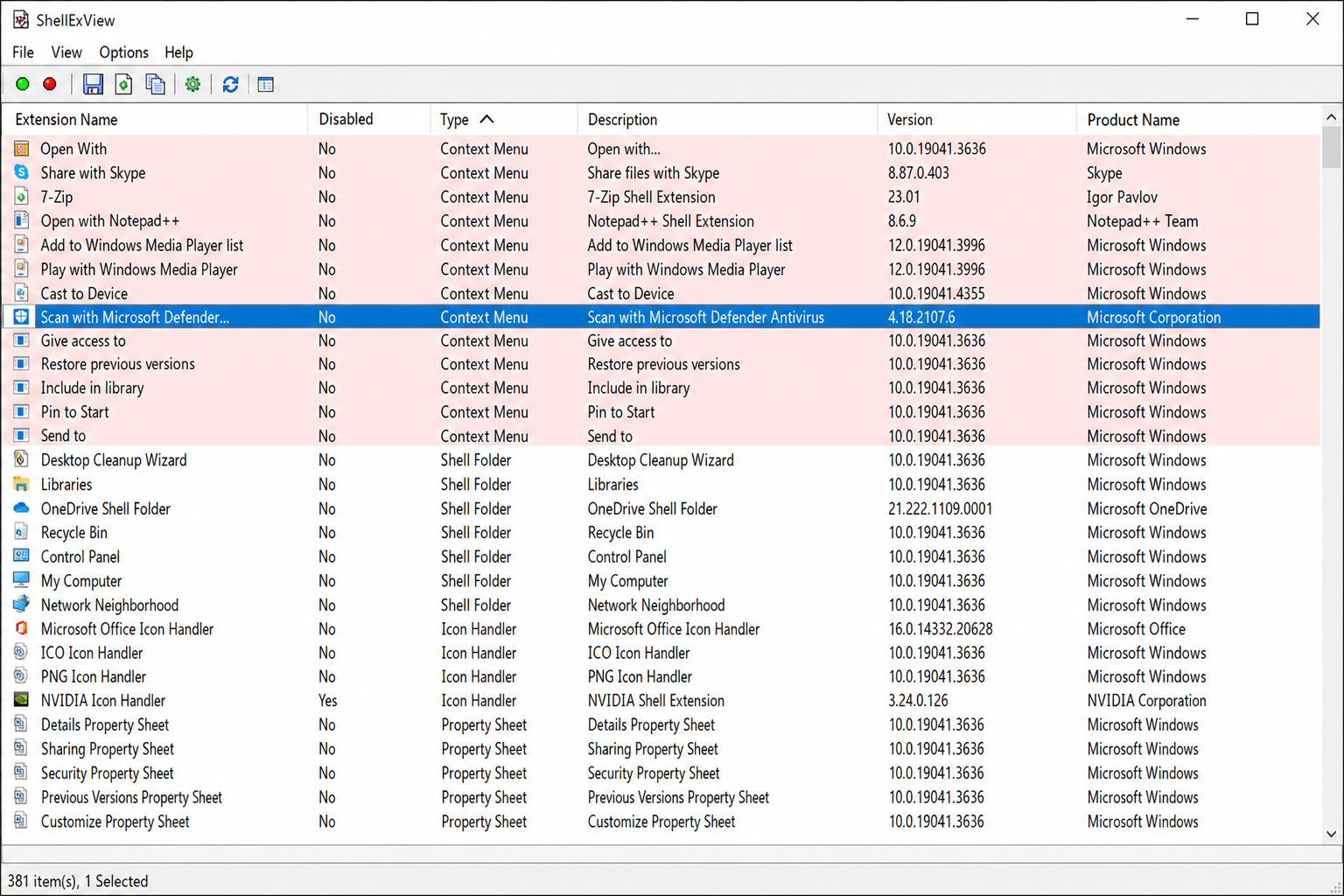The width and height of the screenshot is (1344, 896).
Task: Click the floppy disk Save toolbar icon
Action: point(93,84)
